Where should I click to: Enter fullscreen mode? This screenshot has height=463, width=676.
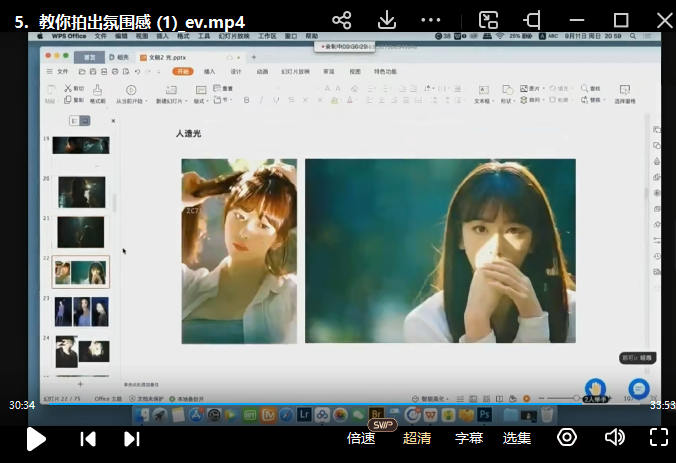pyautogui.click(x=658, y=437)
